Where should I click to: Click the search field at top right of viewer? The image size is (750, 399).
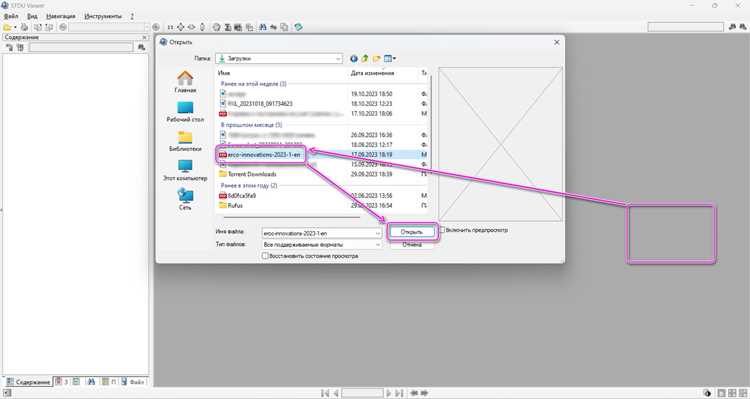685,27
